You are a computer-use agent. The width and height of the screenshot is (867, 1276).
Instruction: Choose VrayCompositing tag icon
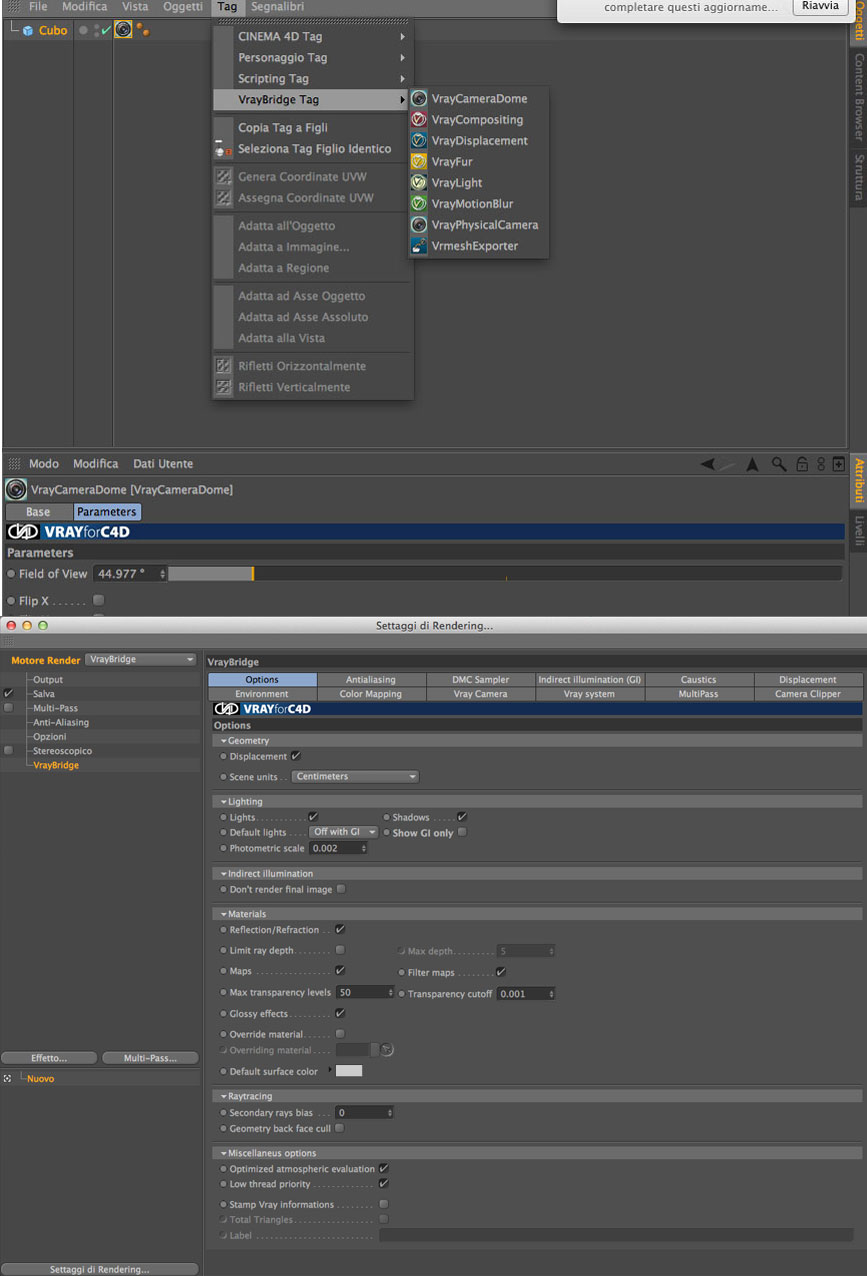click(x=419, y=120)
